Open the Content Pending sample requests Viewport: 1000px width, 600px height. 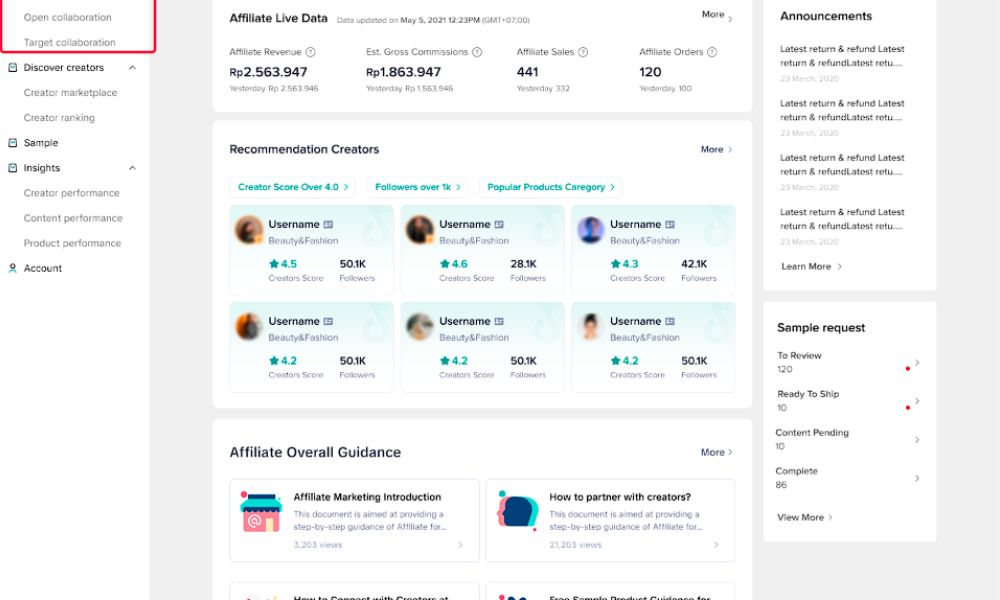point(812,432)
